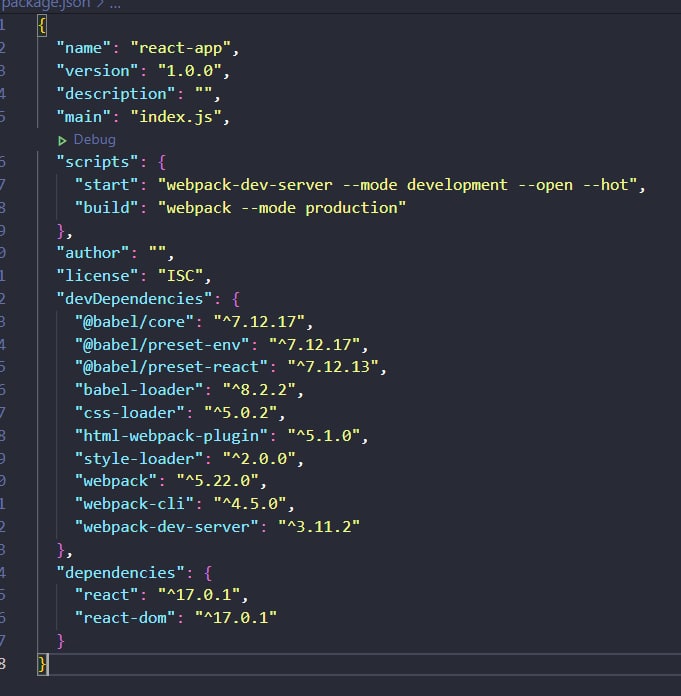Click the "author" key

(x=93, y=253)
